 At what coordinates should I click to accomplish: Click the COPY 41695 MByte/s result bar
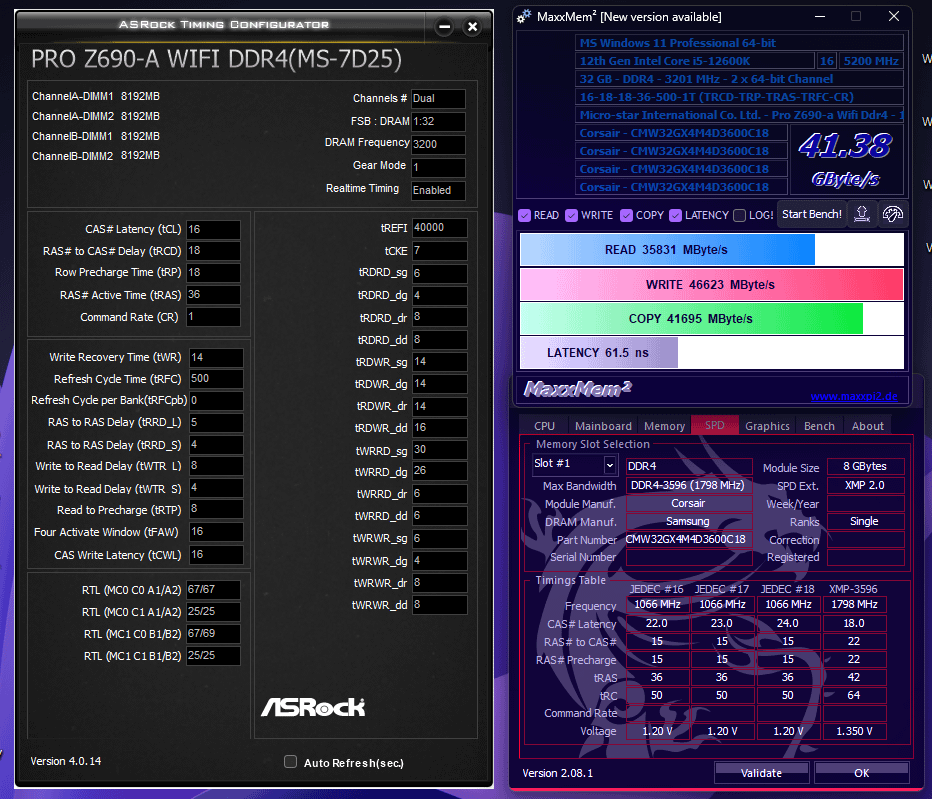(712, 319)
